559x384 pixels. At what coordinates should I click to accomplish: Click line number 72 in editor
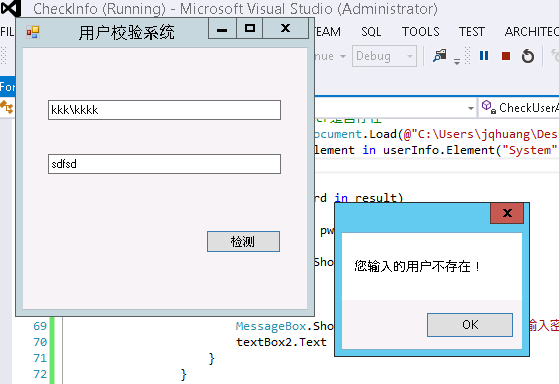40,374
